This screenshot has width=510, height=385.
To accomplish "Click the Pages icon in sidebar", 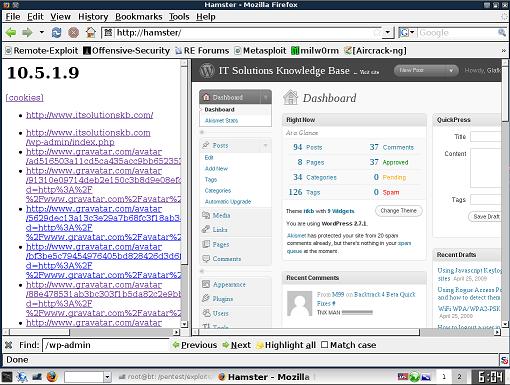I will 206,244.
